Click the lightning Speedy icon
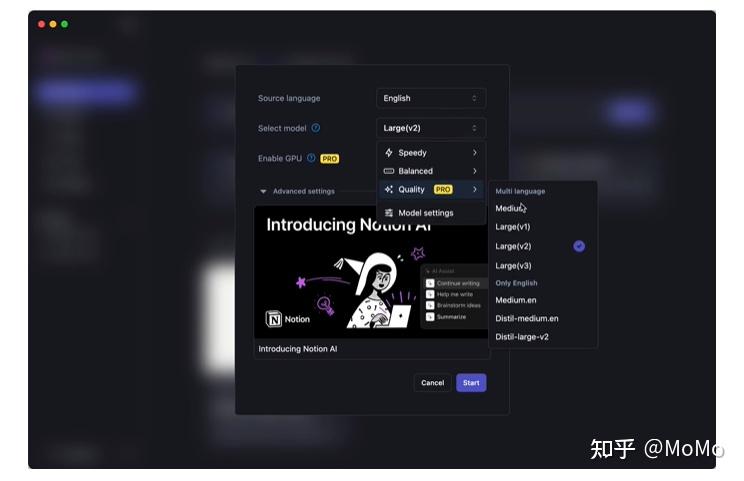Screen dimensions: 744x481 [x=389, y=153]
